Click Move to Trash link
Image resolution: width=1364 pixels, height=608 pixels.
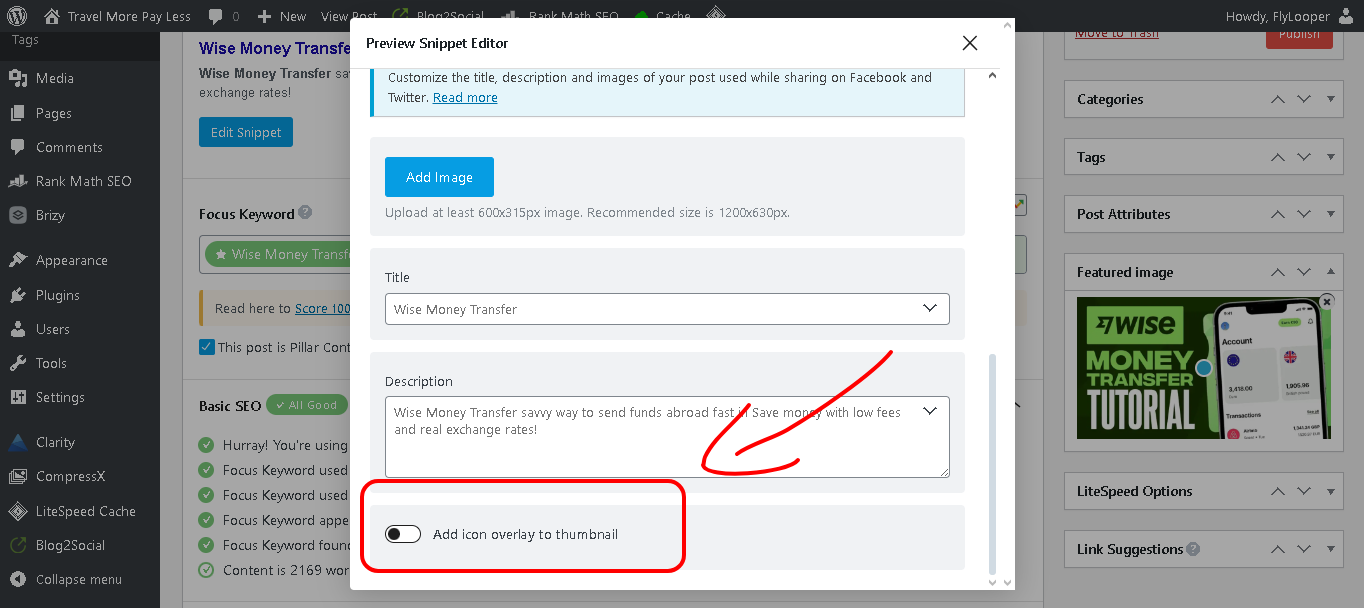click(1117, 35)
